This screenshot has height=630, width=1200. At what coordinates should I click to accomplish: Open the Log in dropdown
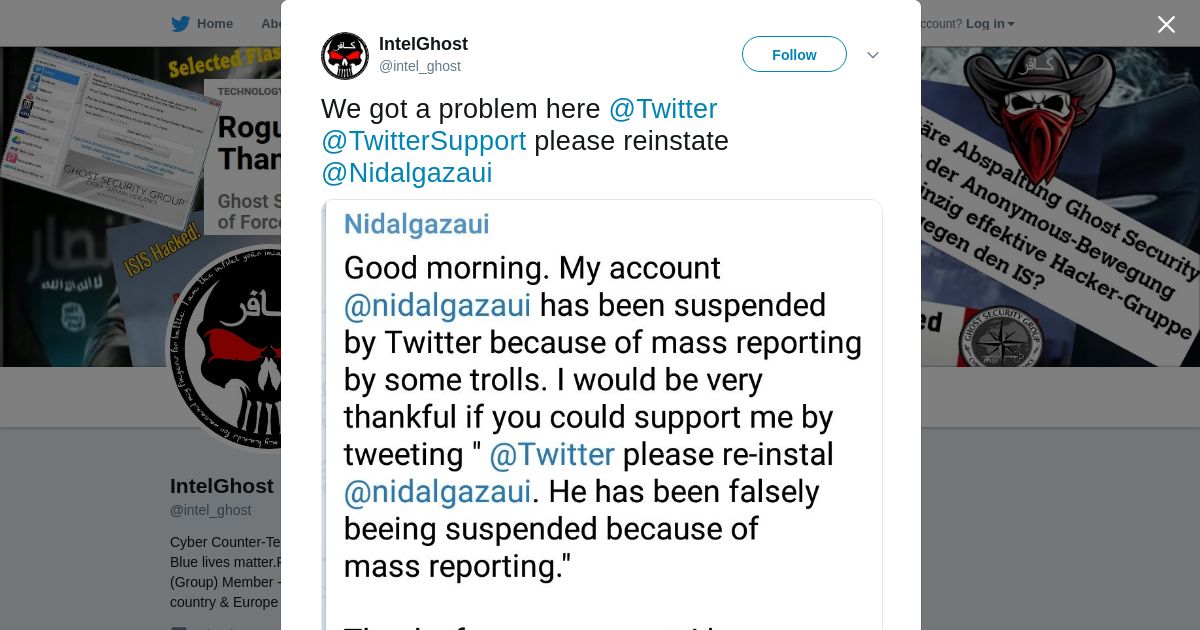click(x=990, y=24)
